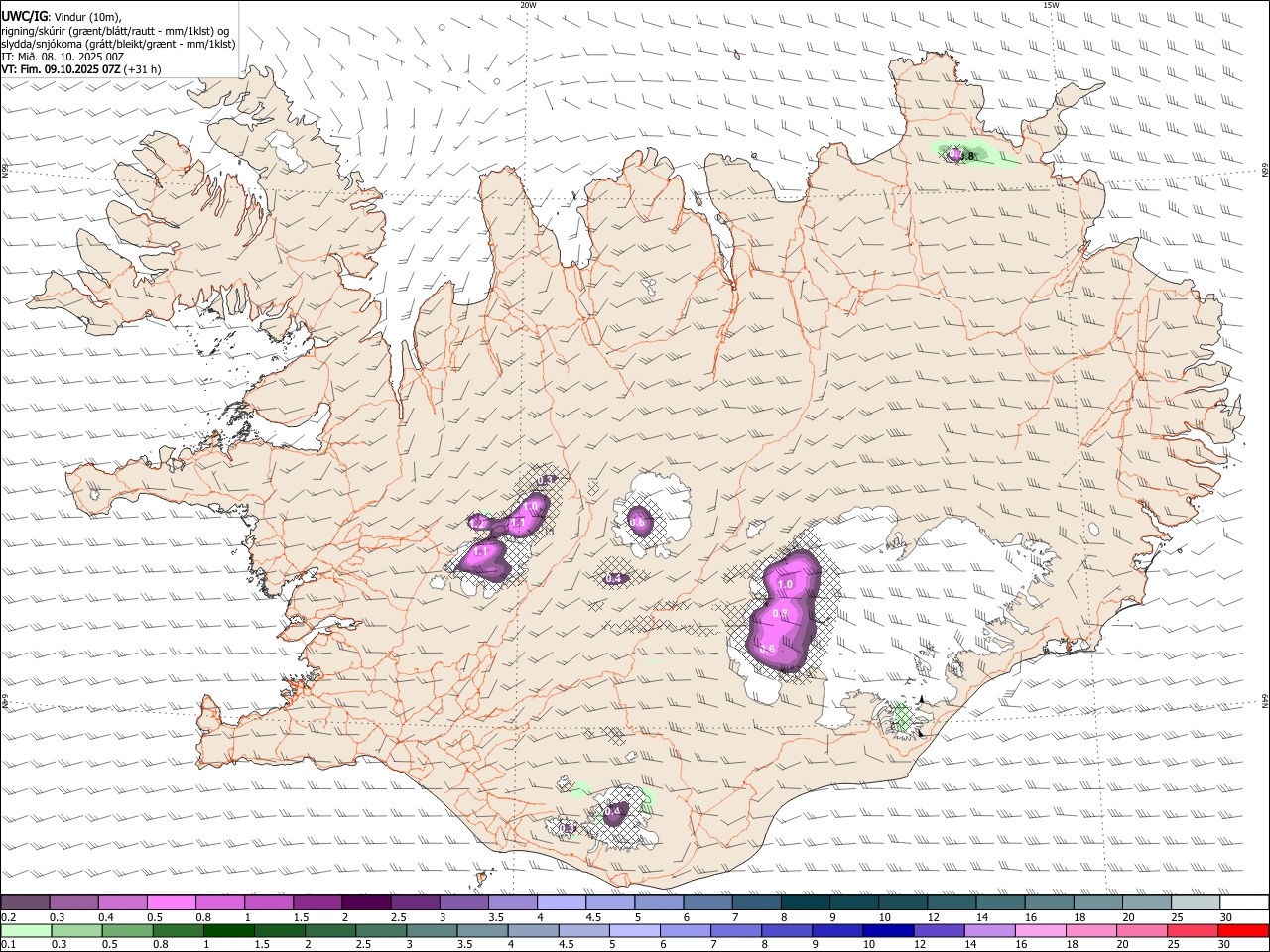This screenshot has height=952, width=1270.
Task: Click the 'UWC/IG' heading in the map title box
Action: pos(24,16)
